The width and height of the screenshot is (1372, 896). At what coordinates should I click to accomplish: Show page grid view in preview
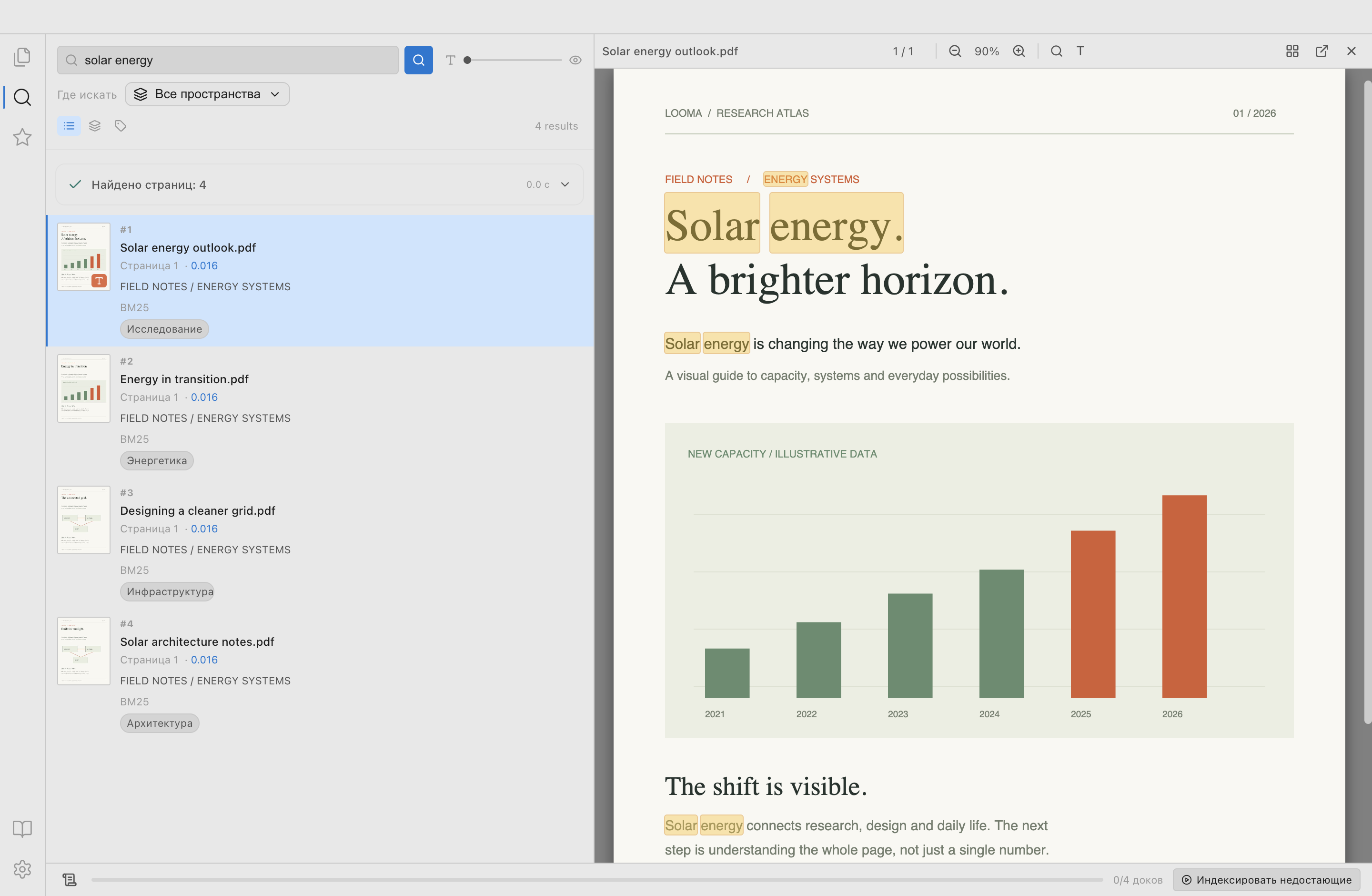point(1292,51)
